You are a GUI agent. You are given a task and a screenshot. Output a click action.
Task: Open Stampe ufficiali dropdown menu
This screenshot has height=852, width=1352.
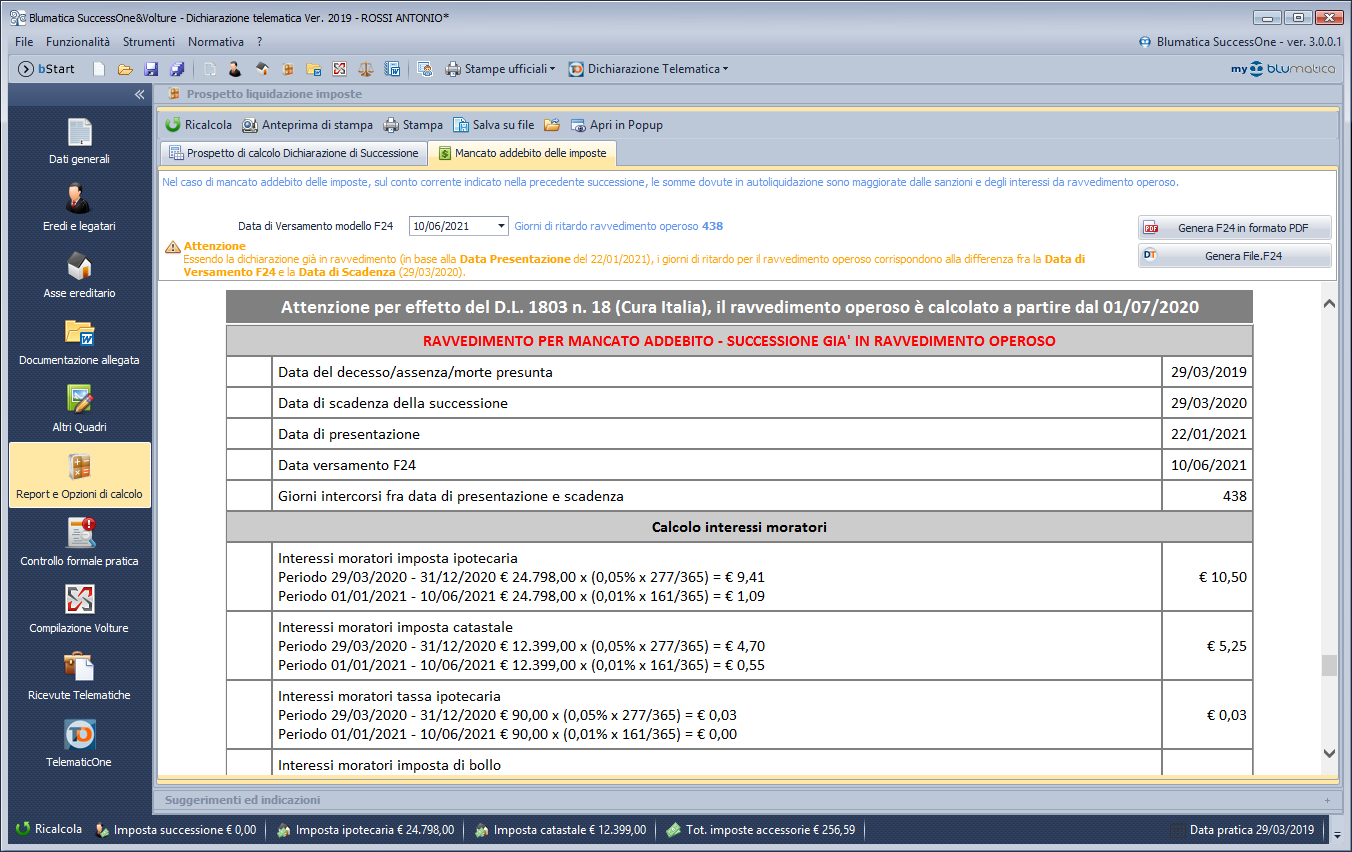tap(500, 69)
